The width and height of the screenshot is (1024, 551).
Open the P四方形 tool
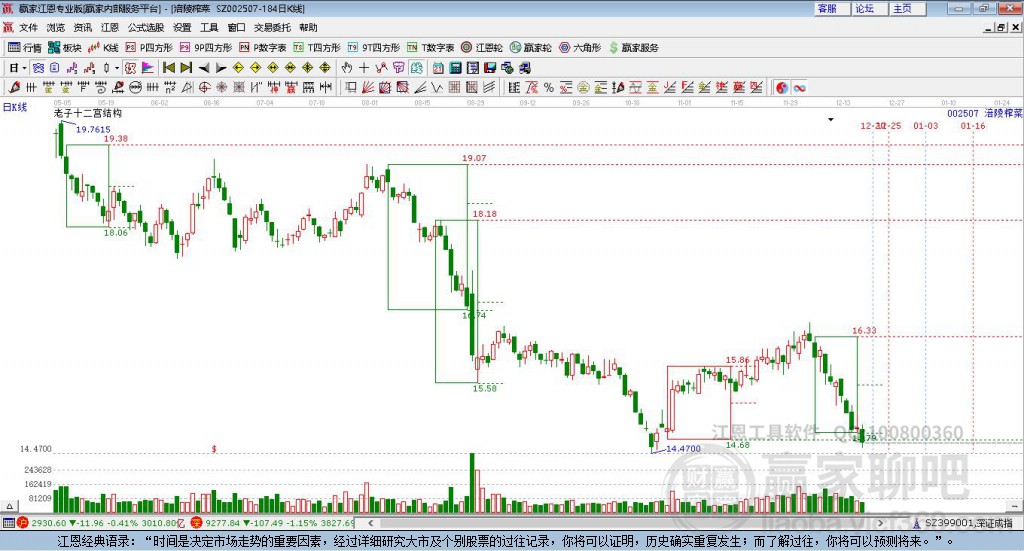[149, 48]
